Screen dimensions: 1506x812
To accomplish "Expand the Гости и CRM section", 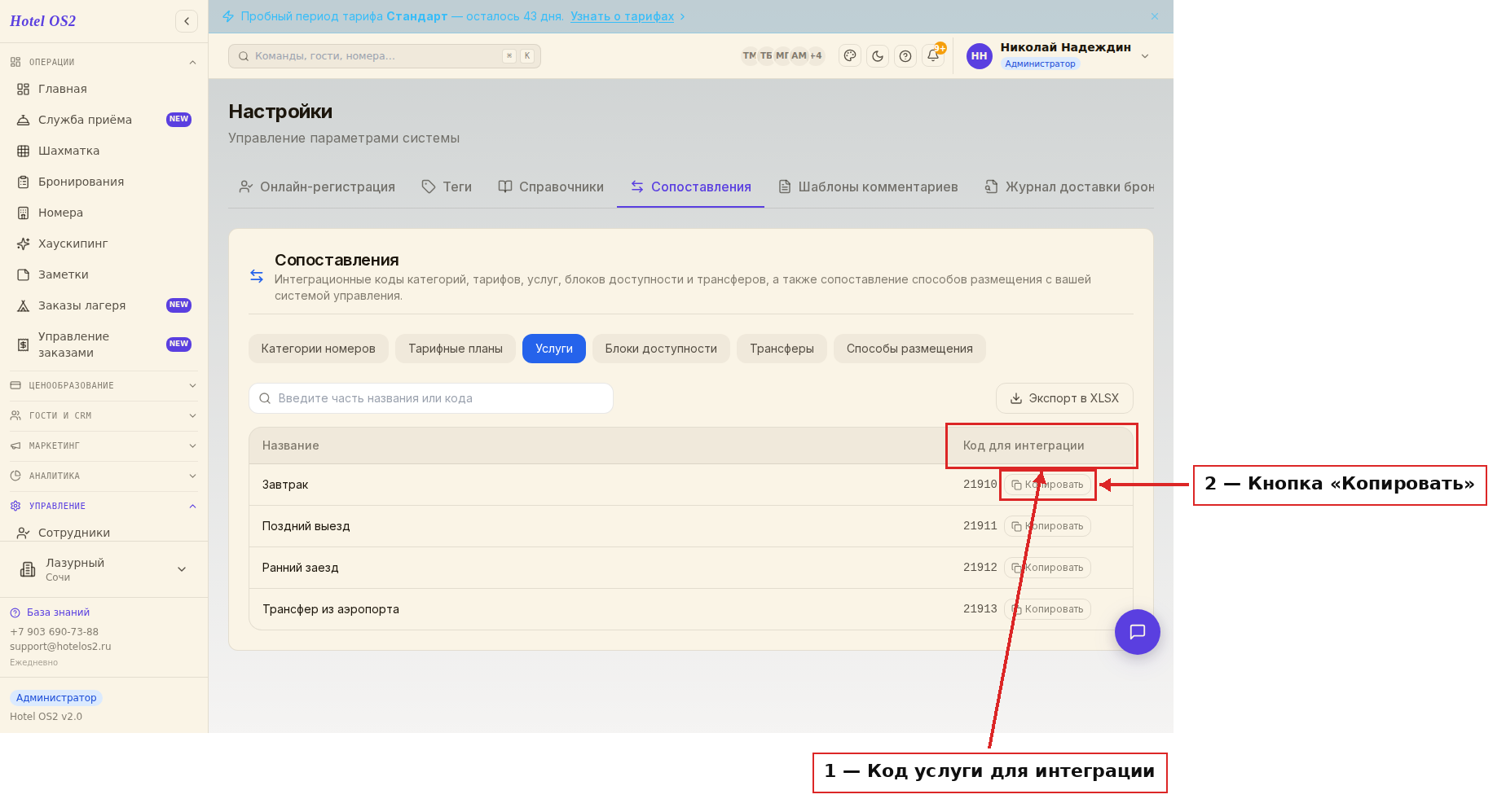I will [103, 415].
